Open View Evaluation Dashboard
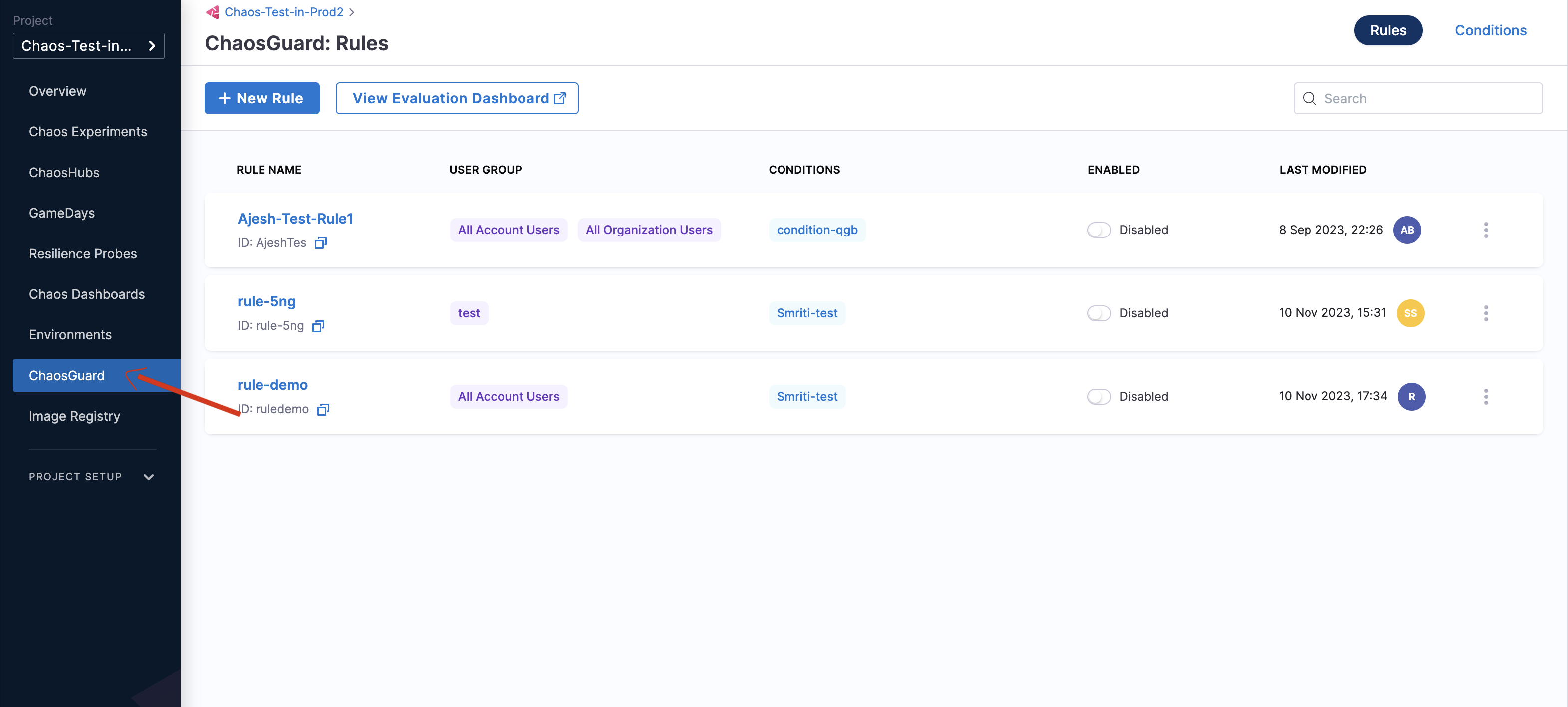 (457, 98)
